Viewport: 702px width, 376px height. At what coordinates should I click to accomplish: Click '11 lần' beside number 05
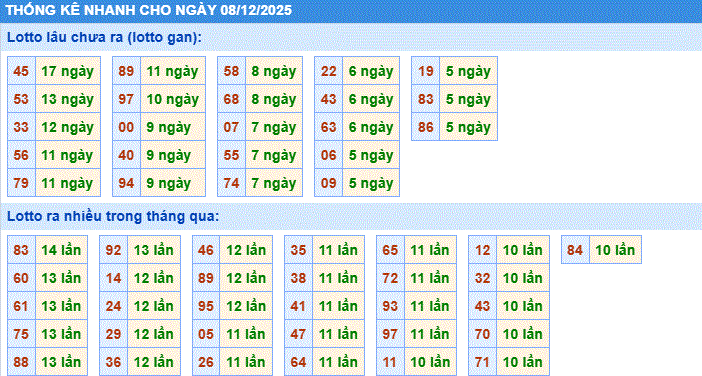pos(246,334)
